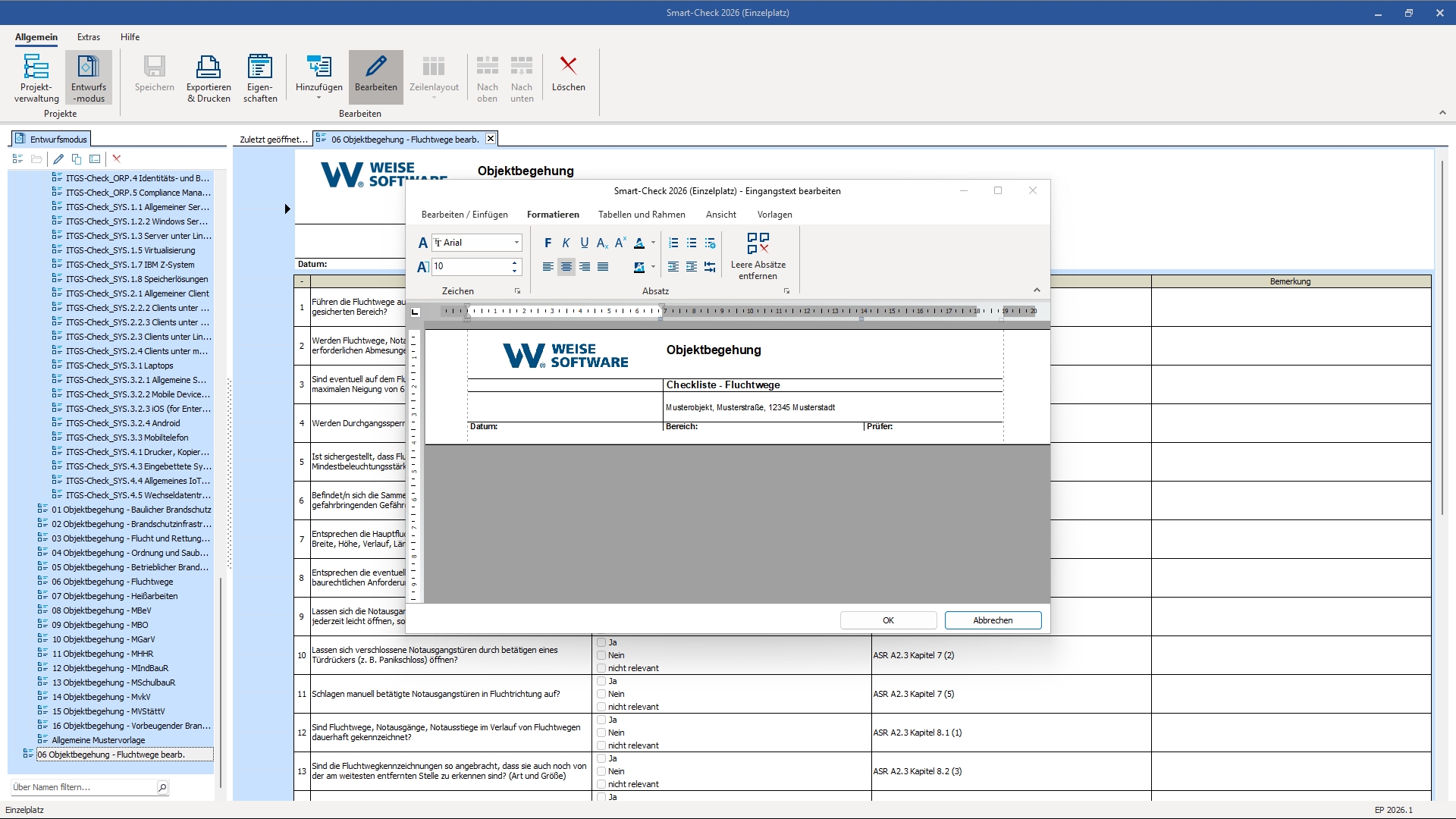Click the 'Über Namen filtern' field
The height and width of the screenshot is (819, 1456).
click(82, 787)
